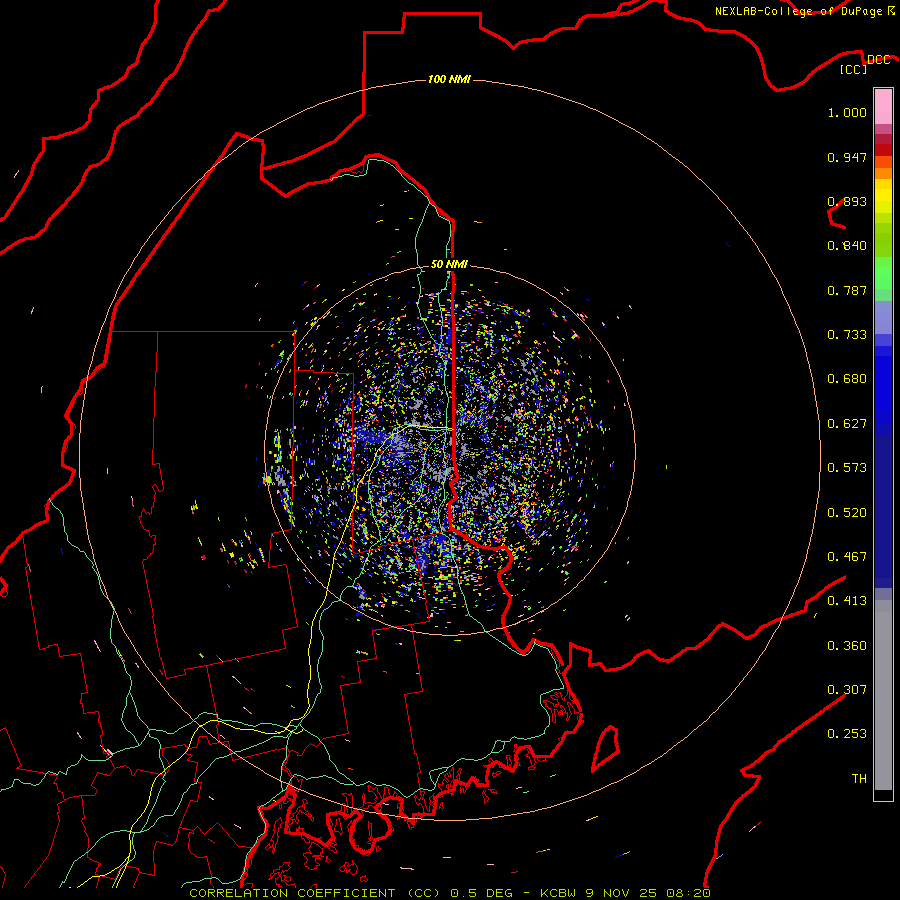Image resolution: width=900 pixels, height=900 pixels.
Task: Click the 0.467 scale value
Action: 847,557
